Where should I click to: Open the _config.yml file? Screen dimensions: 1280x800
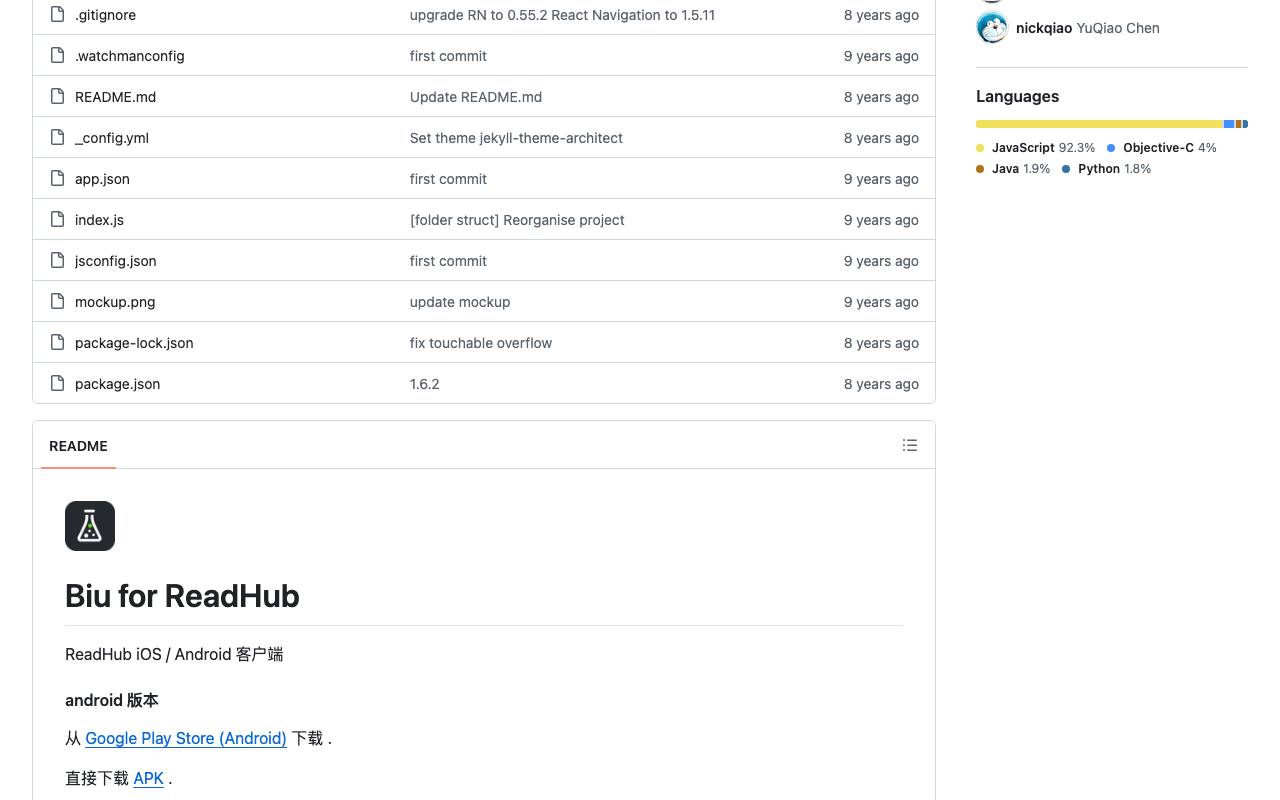(112, 138)
